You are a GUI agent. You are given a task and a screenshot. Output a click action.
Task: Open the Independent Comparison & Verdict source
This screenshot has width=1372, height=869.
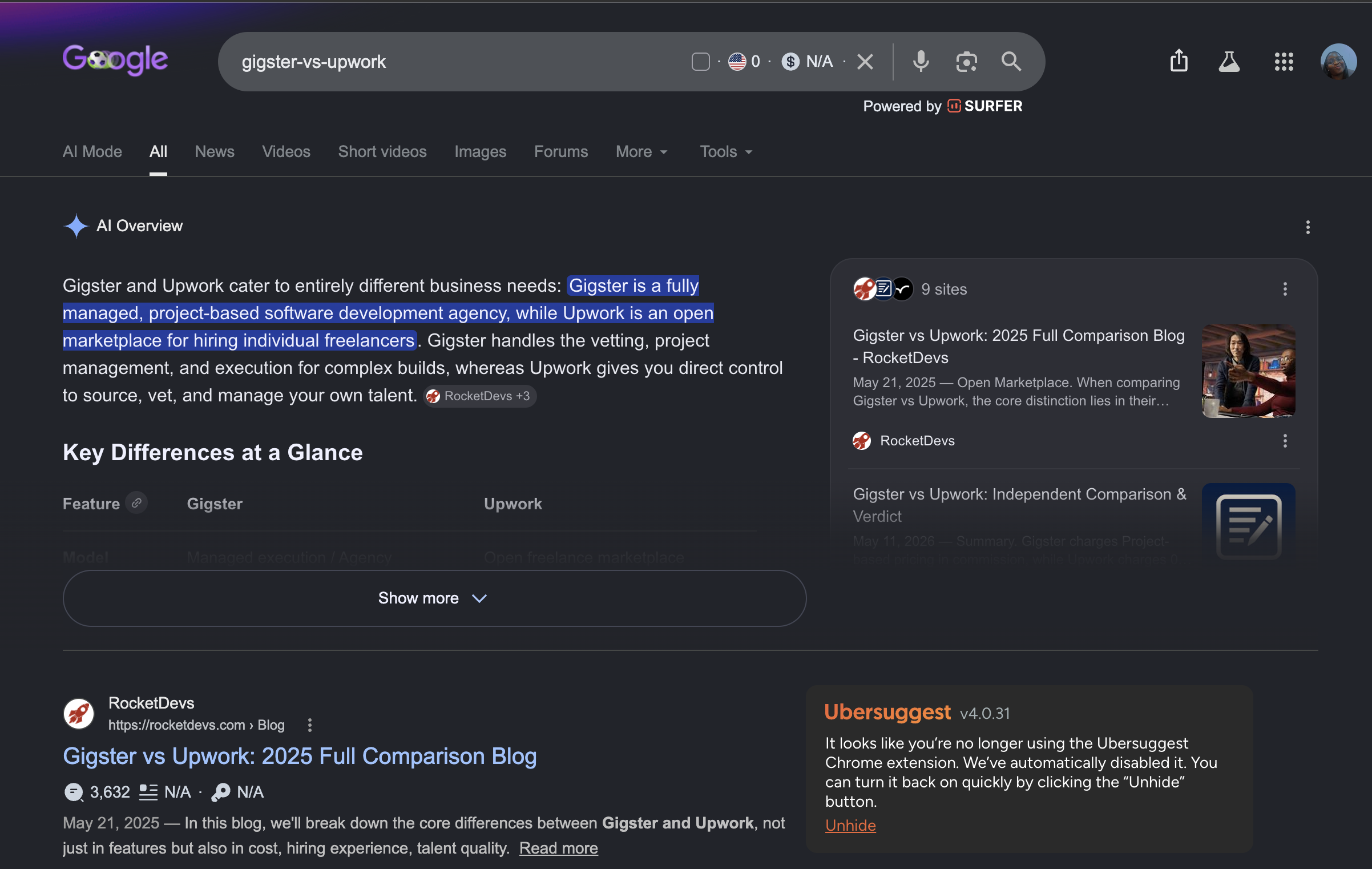pos(1019,505)
